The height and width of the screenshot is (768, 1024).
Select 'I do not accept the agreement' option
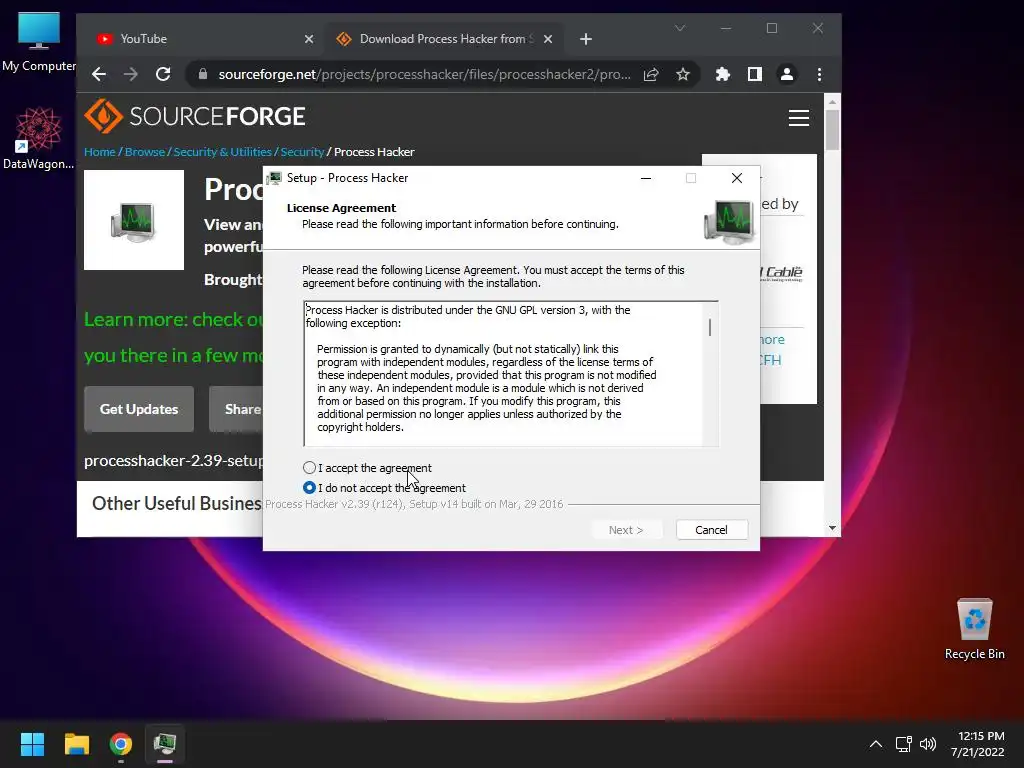click(x=310, y=488)
